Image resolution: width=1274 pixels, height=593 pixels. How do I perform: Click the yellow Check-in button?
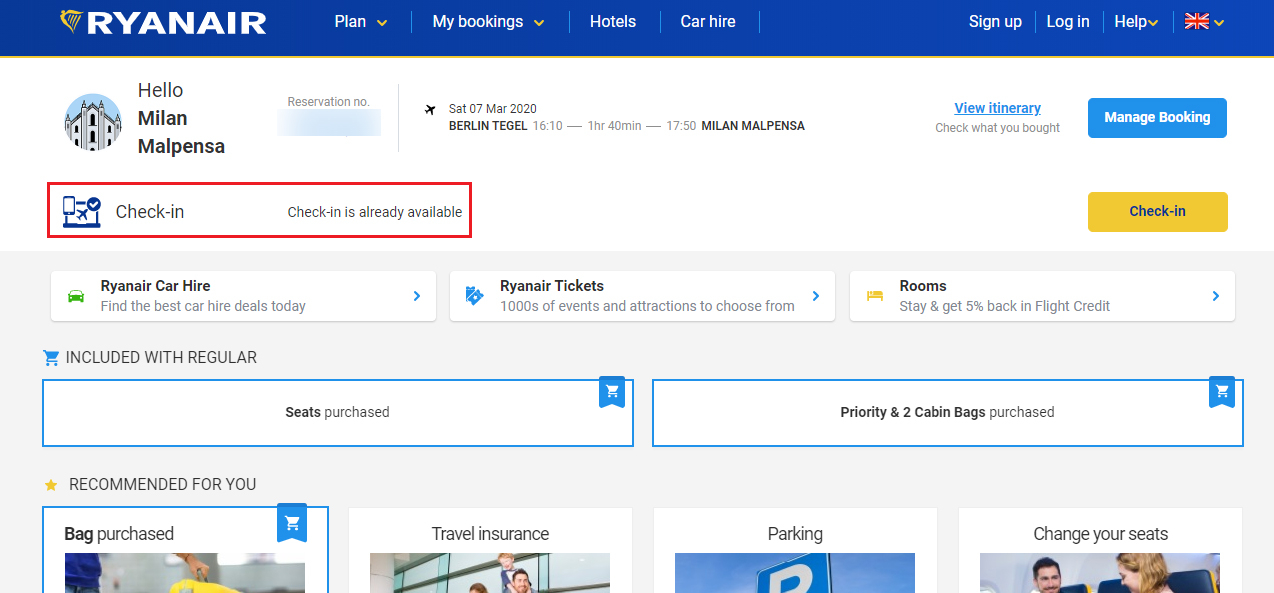[x=1157, y=211]
